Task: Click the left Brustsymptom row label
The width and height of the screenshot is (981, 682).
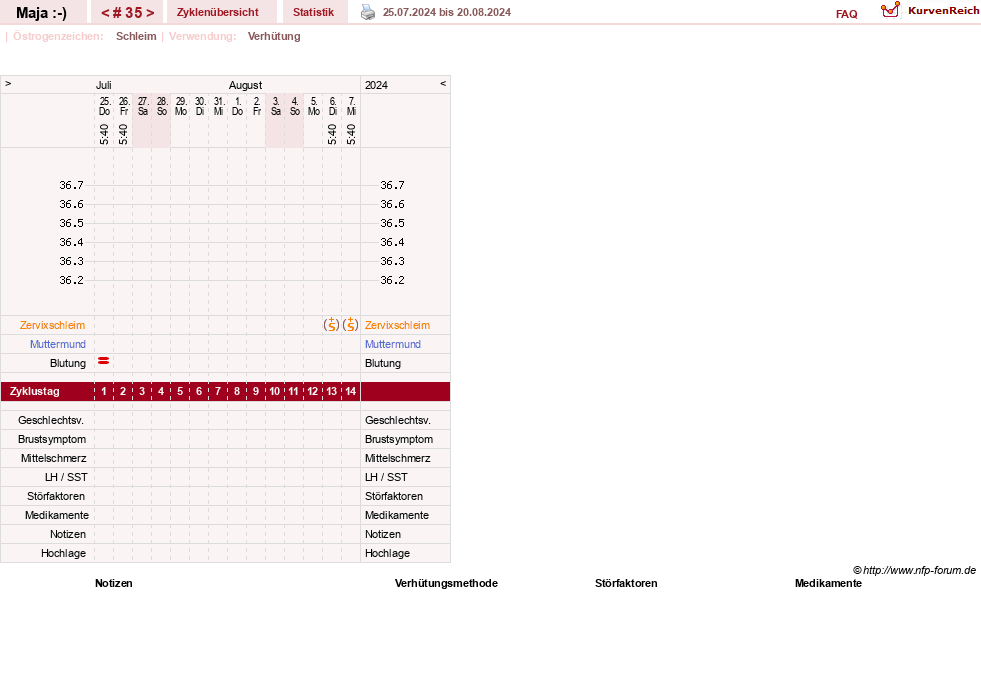Action: 52,439
